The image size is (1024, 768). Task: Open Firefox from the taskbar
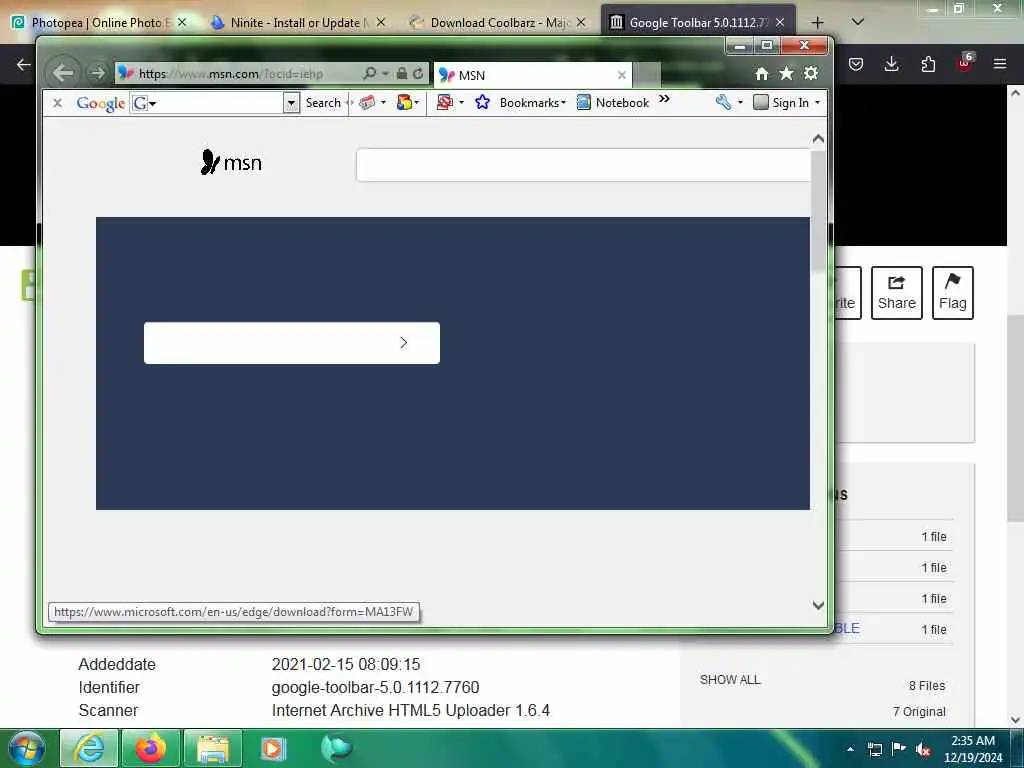[x=151, y=749]
